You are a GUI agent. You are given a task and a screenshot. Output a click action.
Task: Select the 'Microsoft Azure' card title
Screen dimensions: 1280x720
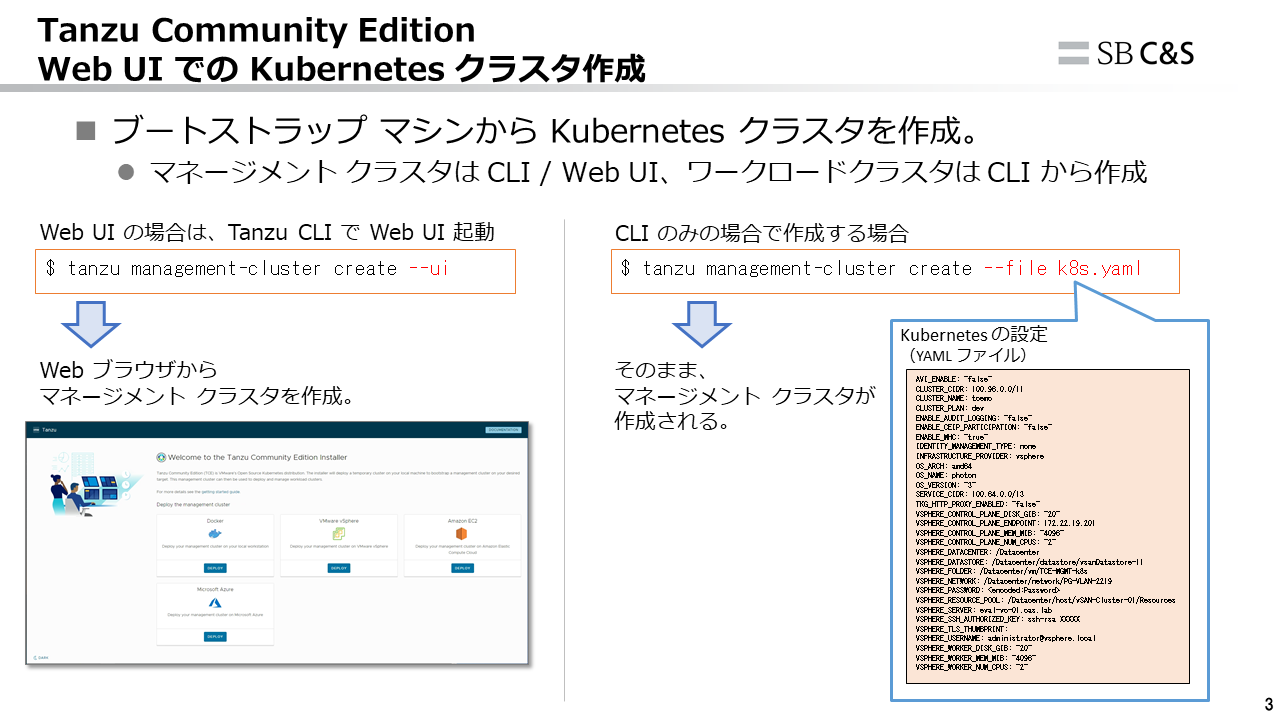(215, 589)
